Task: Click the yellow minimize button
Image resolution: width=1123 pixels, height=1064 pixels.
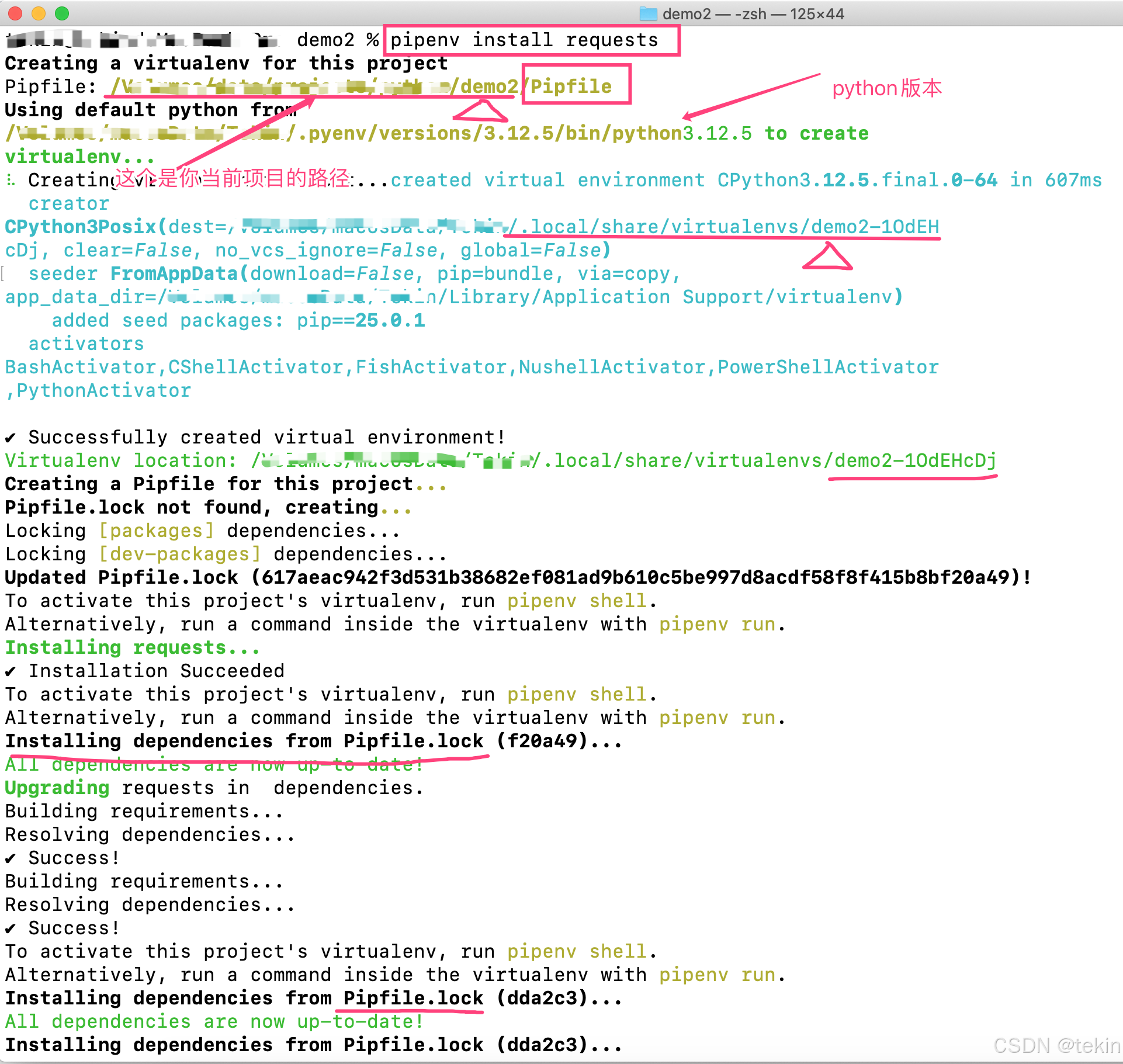Action: coord(38,13)
